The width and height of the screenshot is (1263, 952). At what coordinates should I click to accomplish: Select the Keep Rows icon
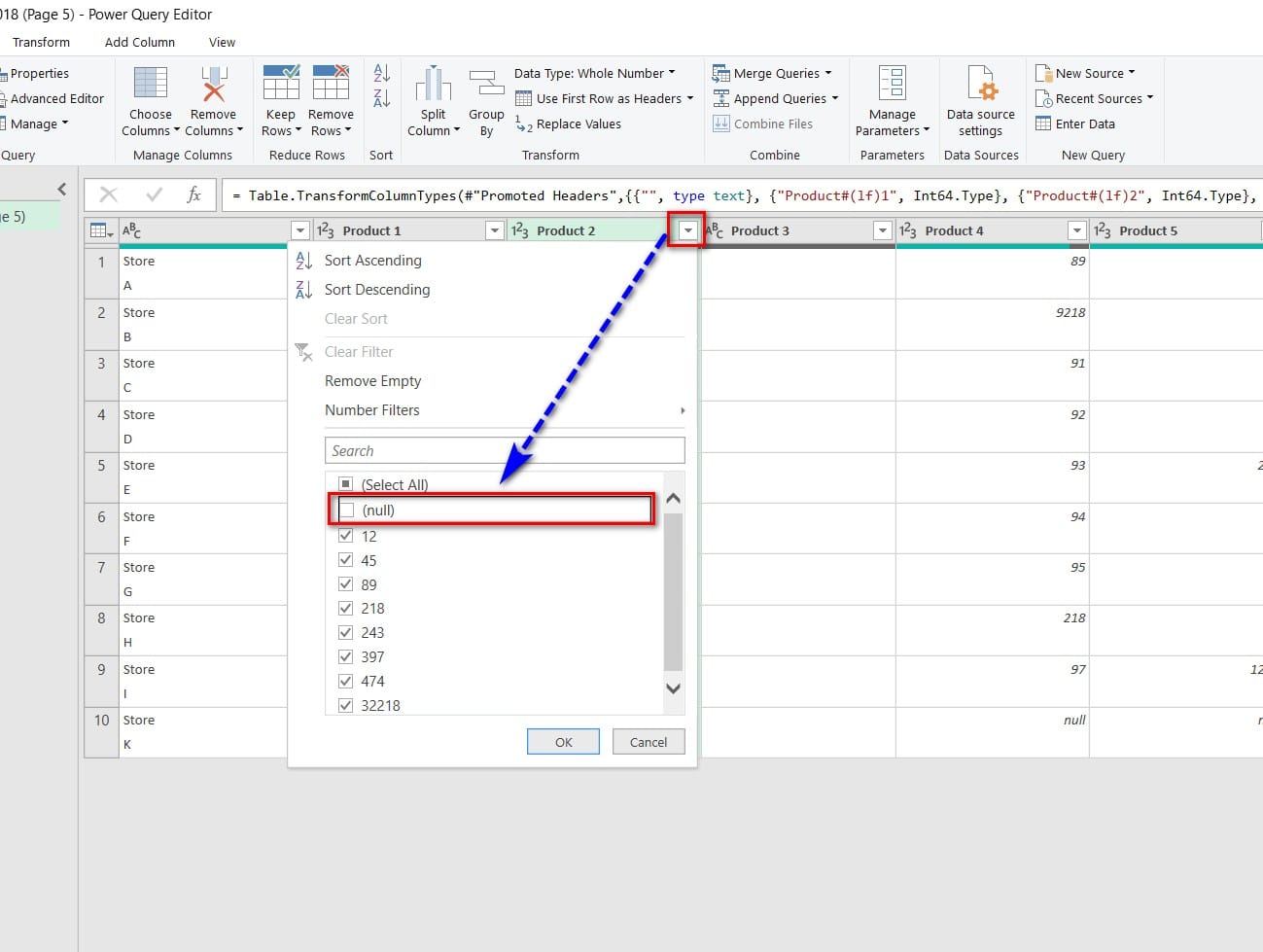point(281,84)
